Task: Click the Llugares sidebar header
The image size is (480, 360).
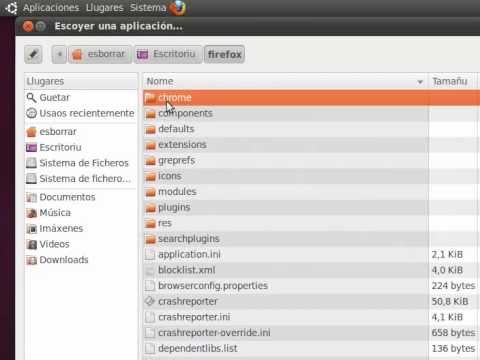Action: point(81,81)
